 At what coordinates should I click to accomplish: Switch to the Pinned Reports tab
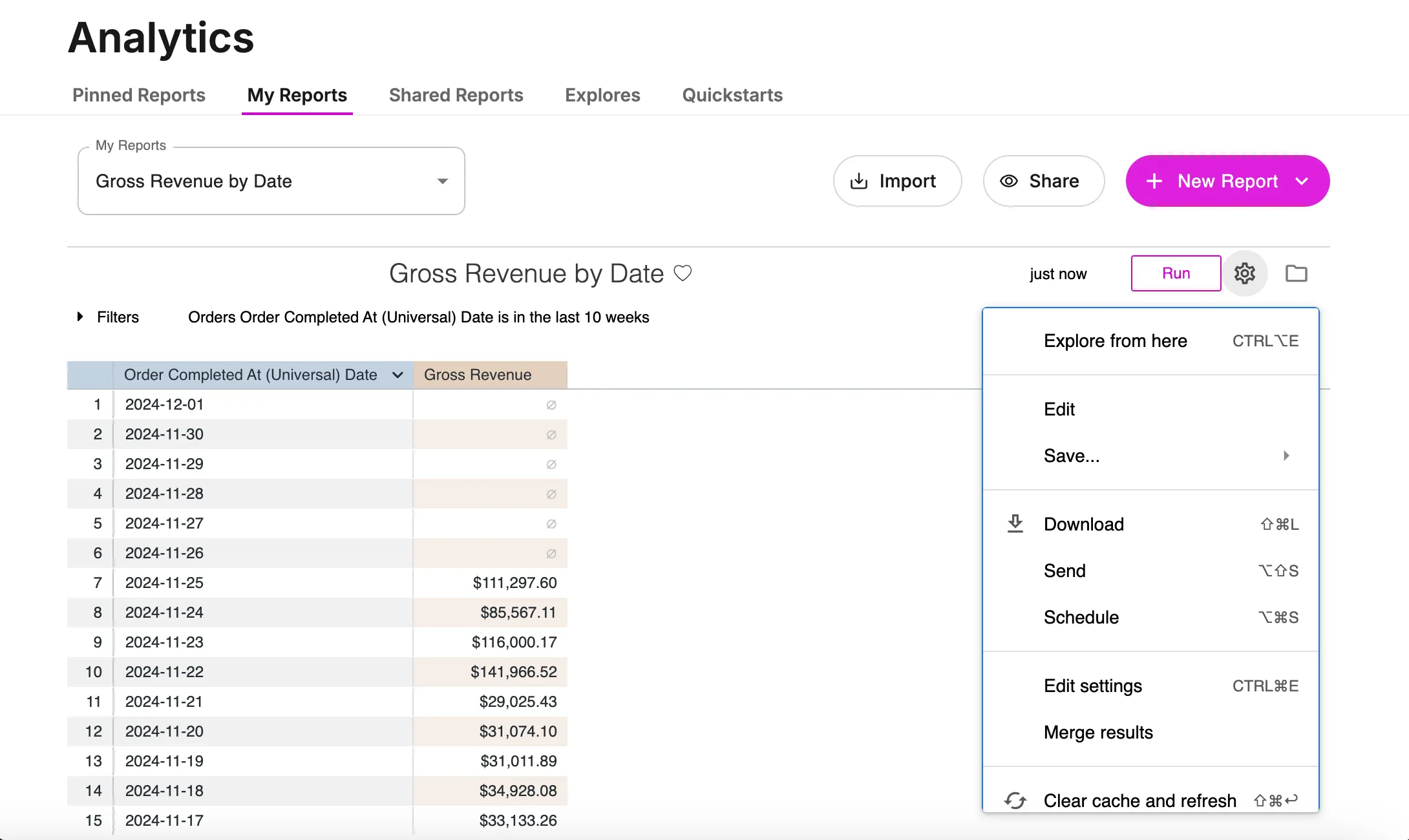[x=139, y=95]
